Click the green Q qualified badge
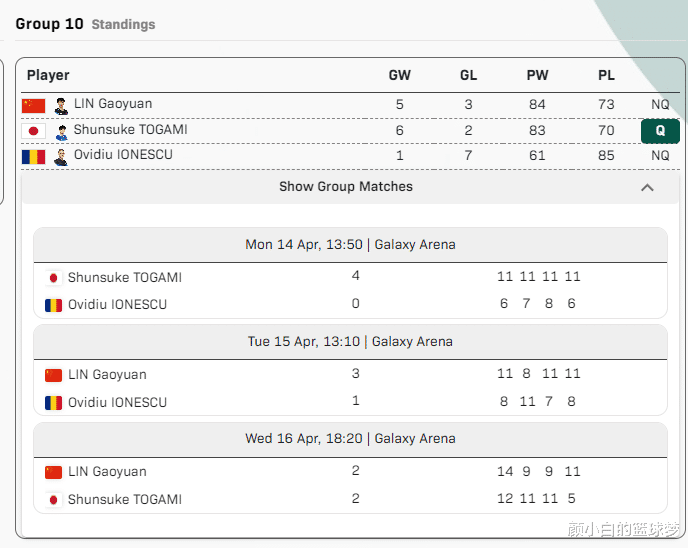Image resolution: width=688 pixels, height=548 pixels. tap(660, 131)
